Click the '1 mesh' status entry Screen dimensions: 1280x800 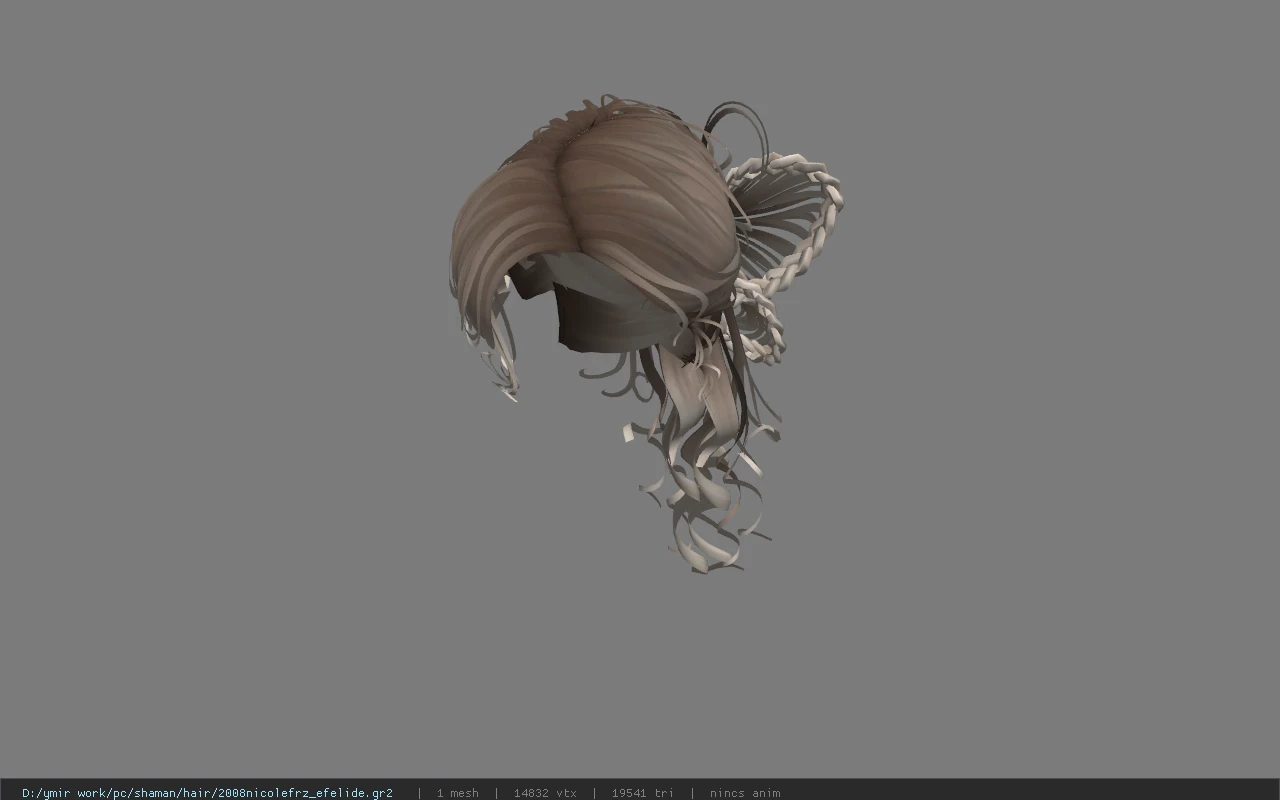457,793
